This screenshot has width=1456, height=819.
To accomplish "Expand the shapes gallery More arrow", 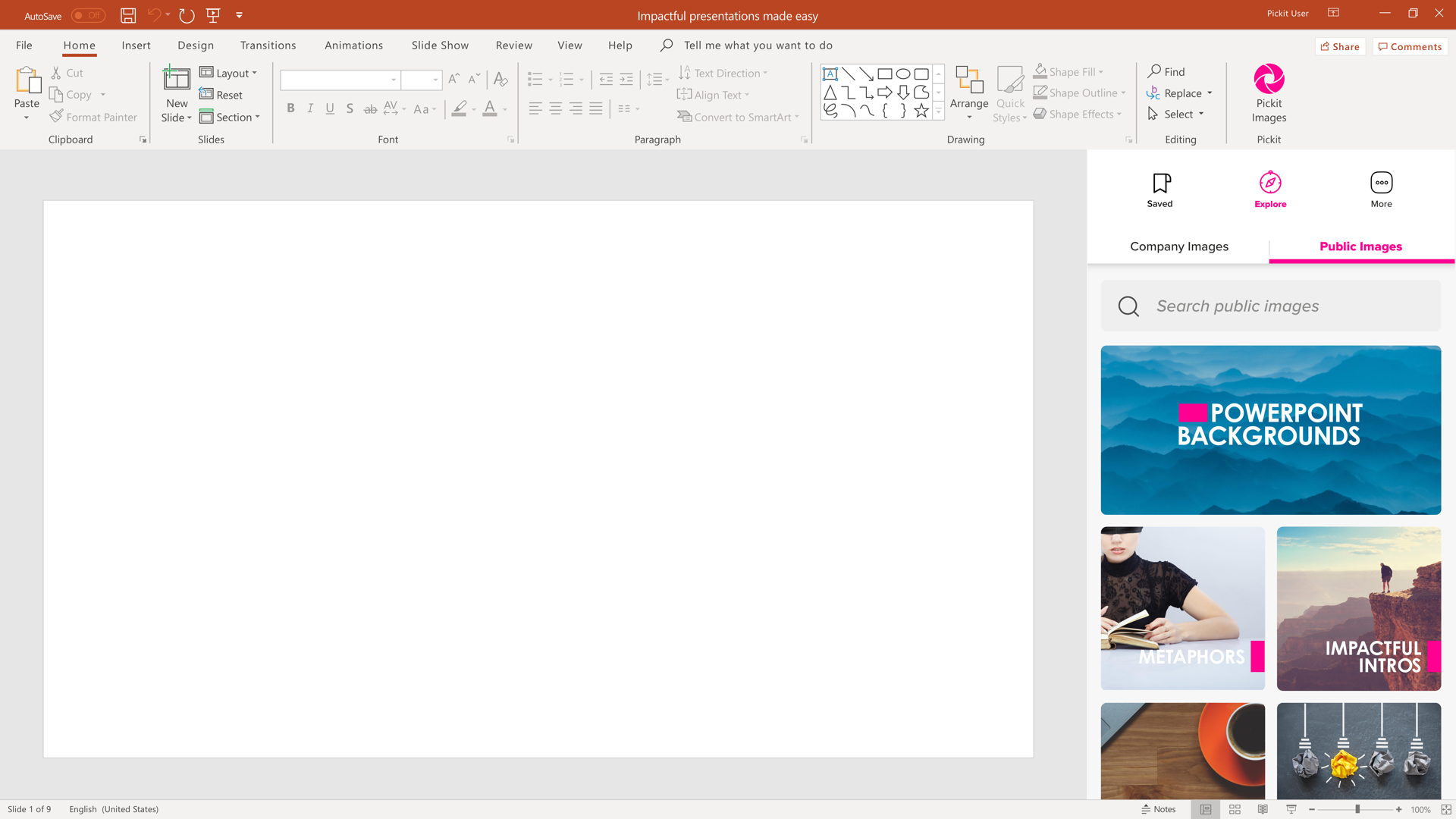I will point(938,111).
